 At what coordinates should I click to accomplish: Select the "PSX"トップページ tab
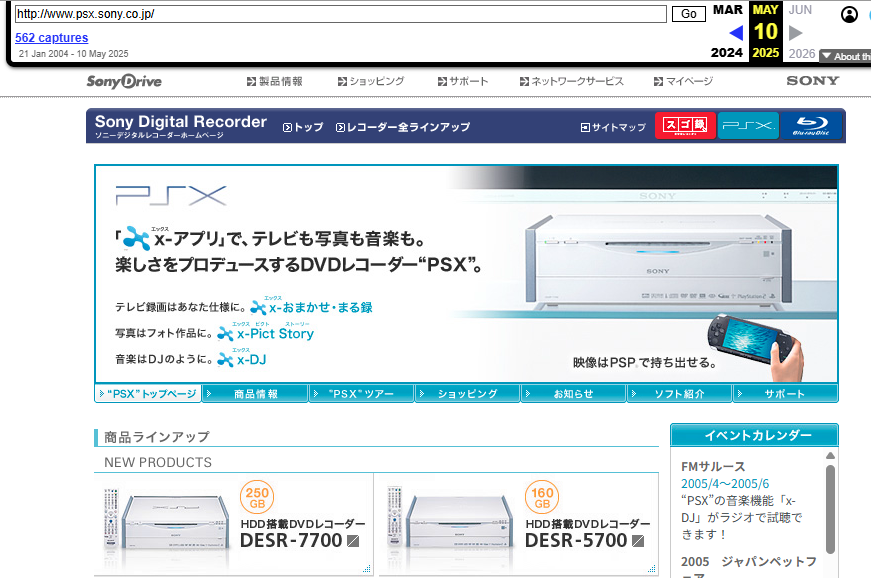tap(148, 394)
